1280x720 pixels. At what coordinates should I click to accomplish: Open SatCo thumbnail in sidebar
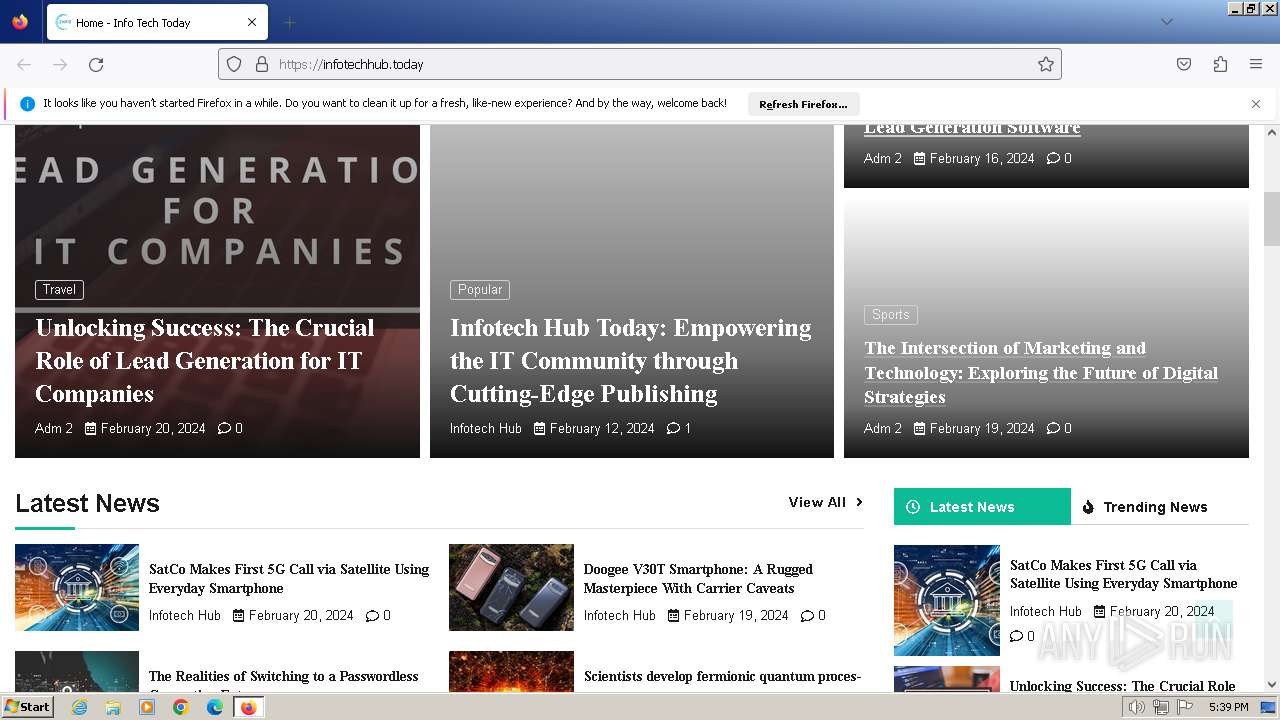tap(947, 600)
